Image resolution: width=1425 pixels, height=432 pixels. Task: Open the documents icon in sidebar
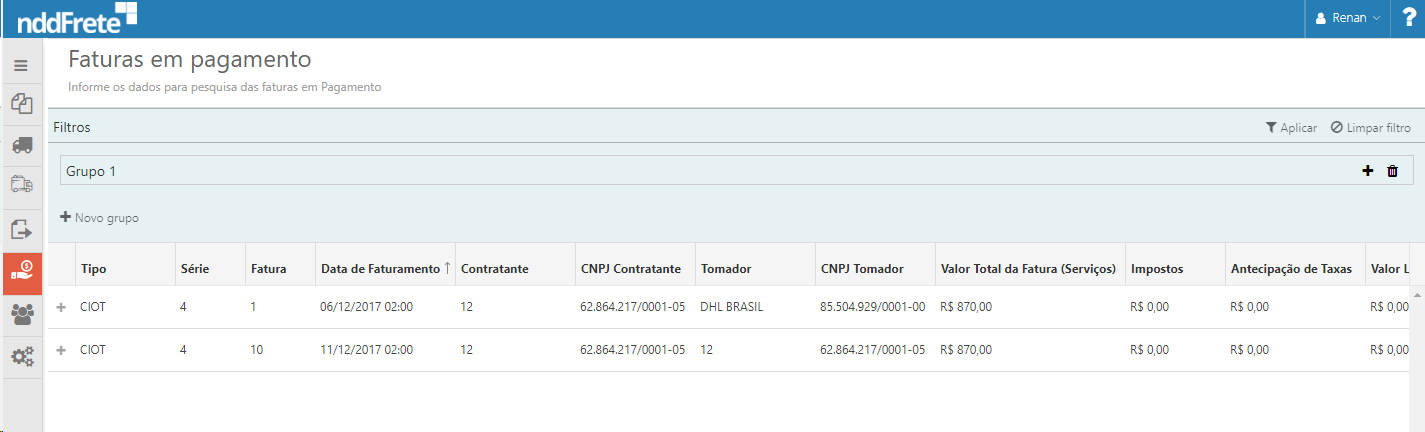pos(21,104)
